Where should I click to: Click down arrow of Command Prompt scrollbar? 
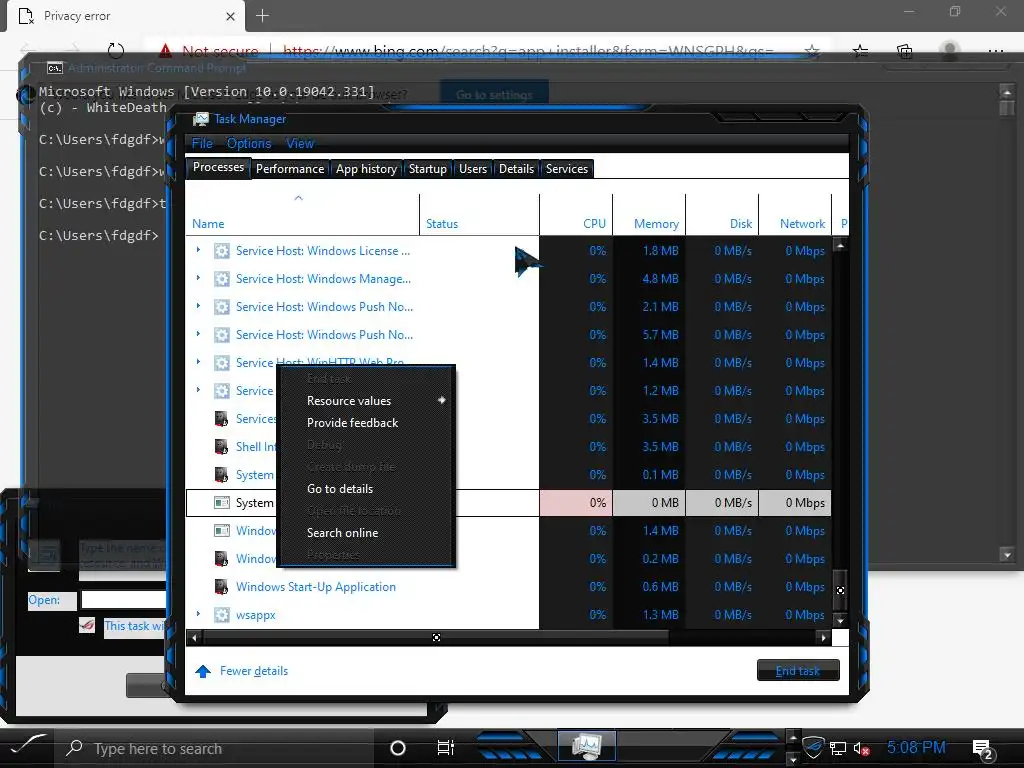click(x=1007, y=556)
